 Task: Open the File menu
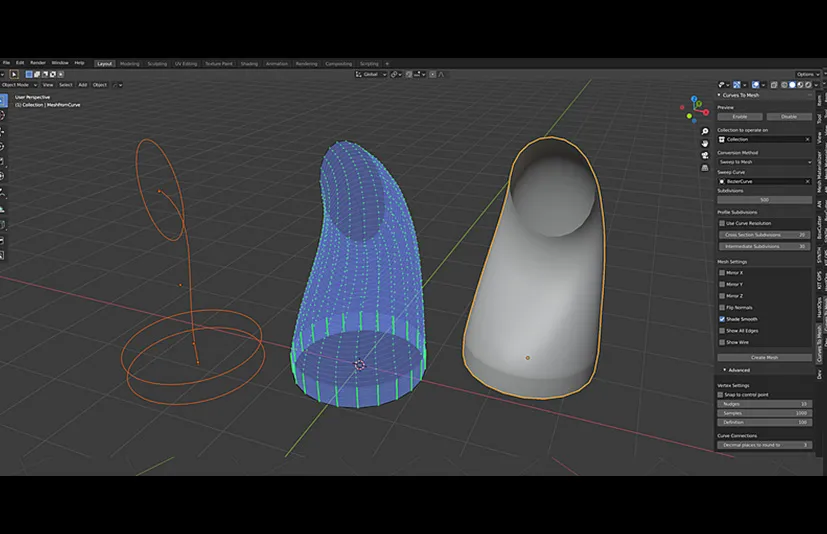point(6,63)
